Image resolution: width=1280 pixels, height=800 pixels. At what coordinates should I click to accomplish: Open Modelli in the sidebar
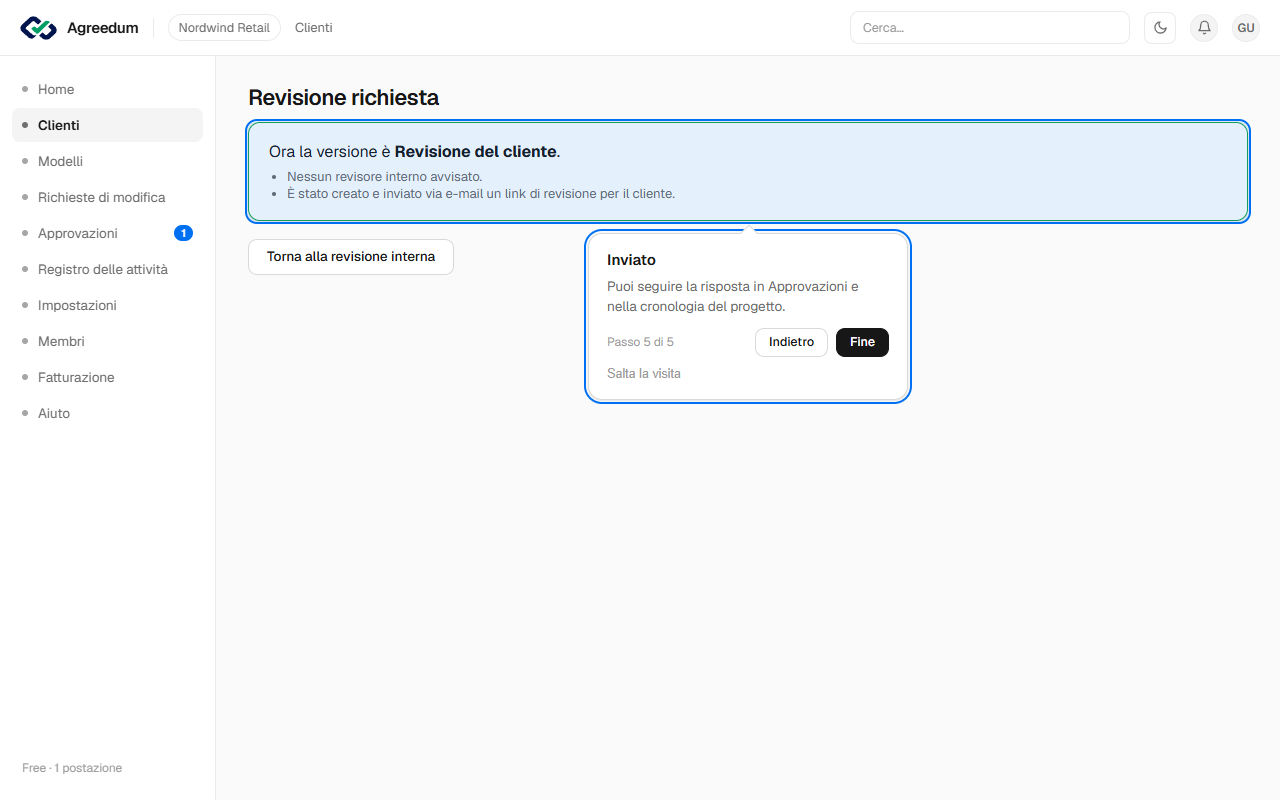(107, 161)
